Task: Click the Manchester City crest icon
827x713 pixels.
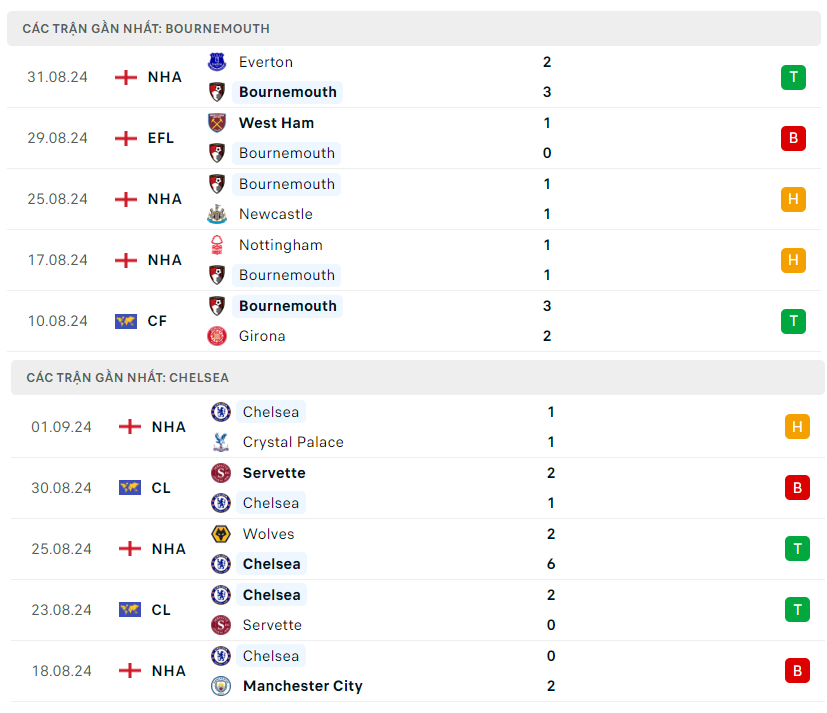Action: coord(221,686)
